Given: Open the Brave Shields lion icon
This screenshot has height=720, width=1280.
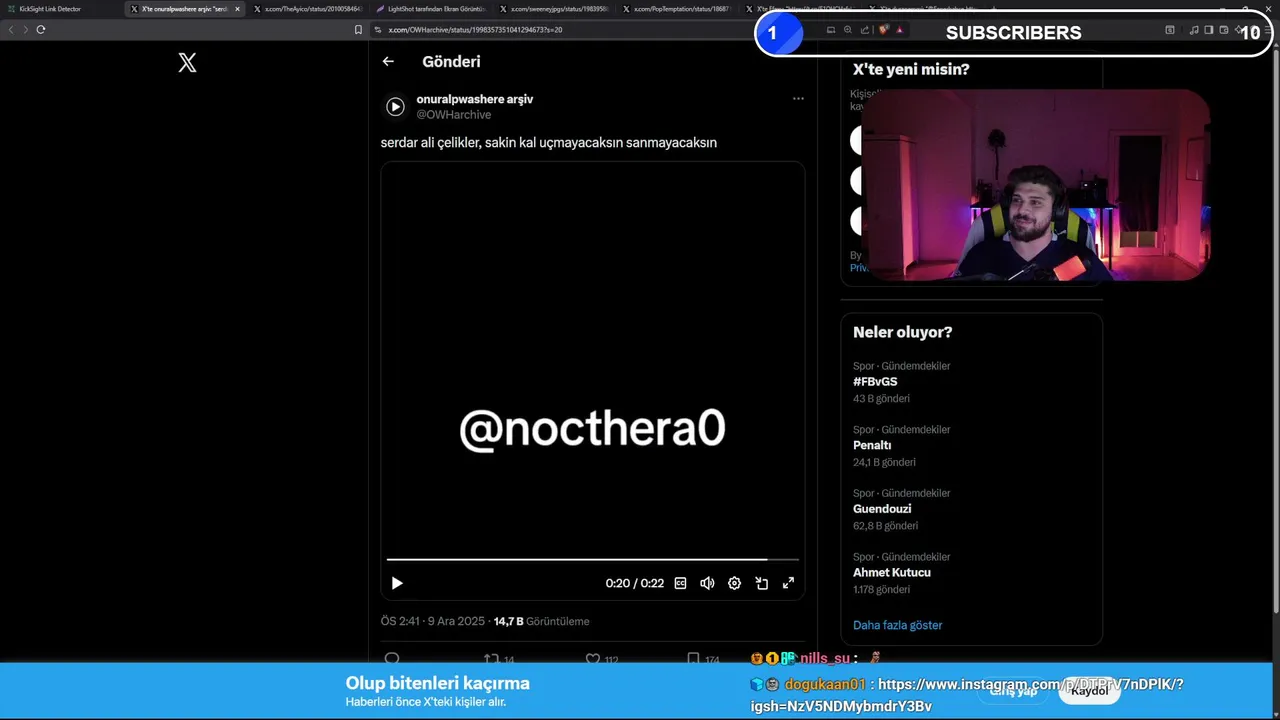Looking at the screenshot, I should pos(883,29).
